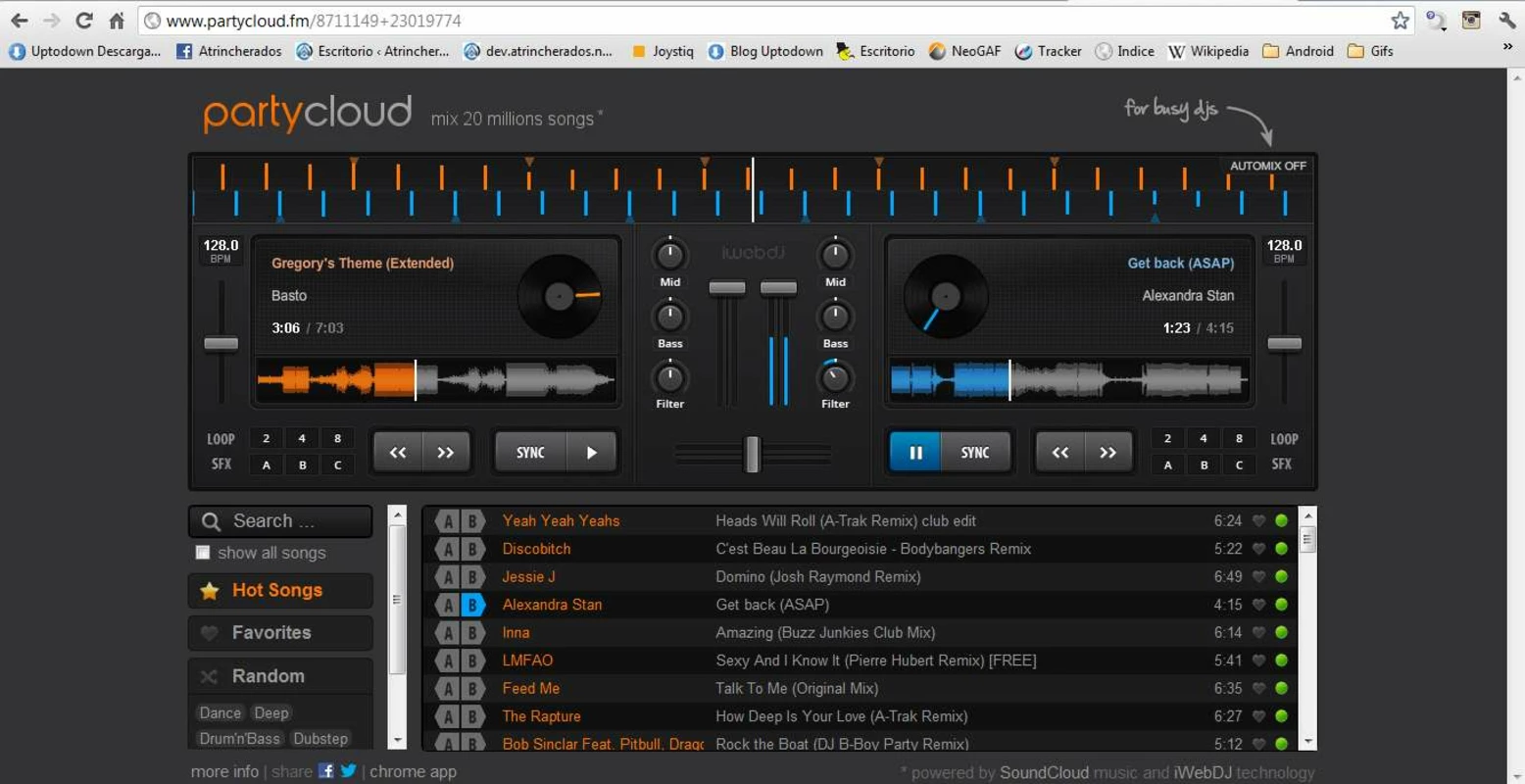The height and width of the screenshot is (784, 1525).
Task: Toggle AUTOMIX OFF switch
Action: click(x=1267, y=166)
